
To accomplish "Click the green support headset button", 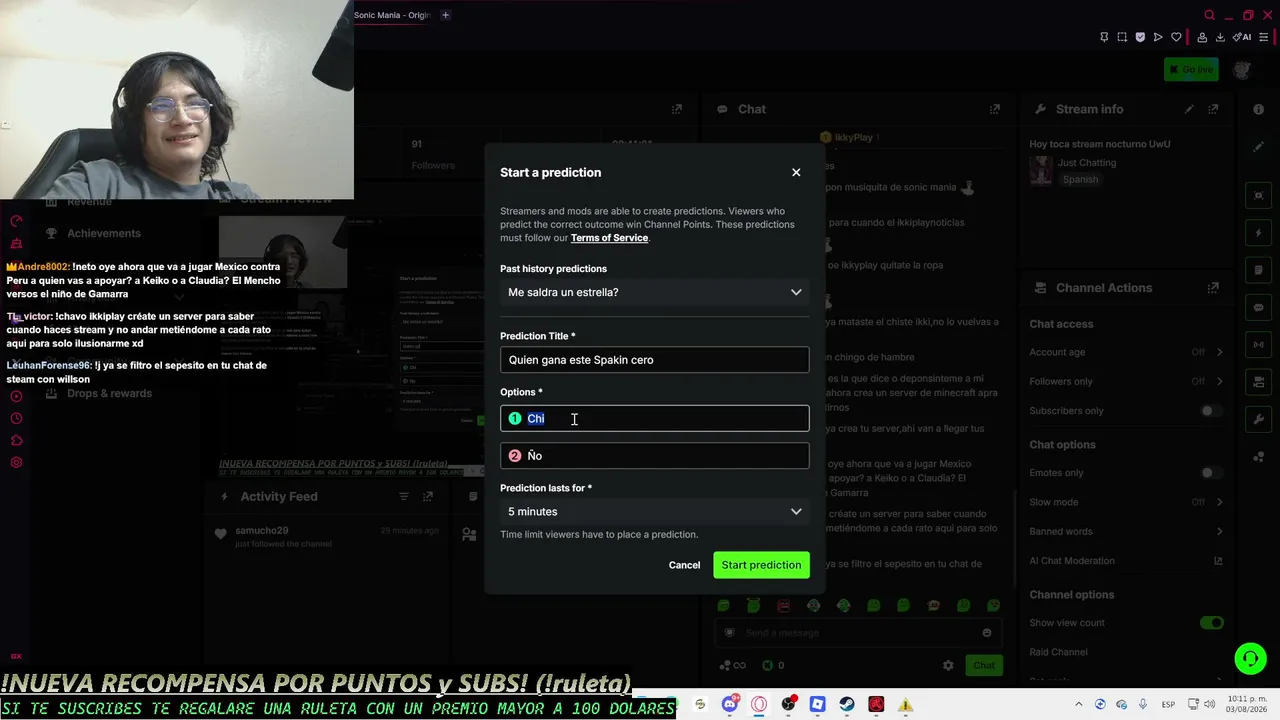I will [x=1250, y=659].
